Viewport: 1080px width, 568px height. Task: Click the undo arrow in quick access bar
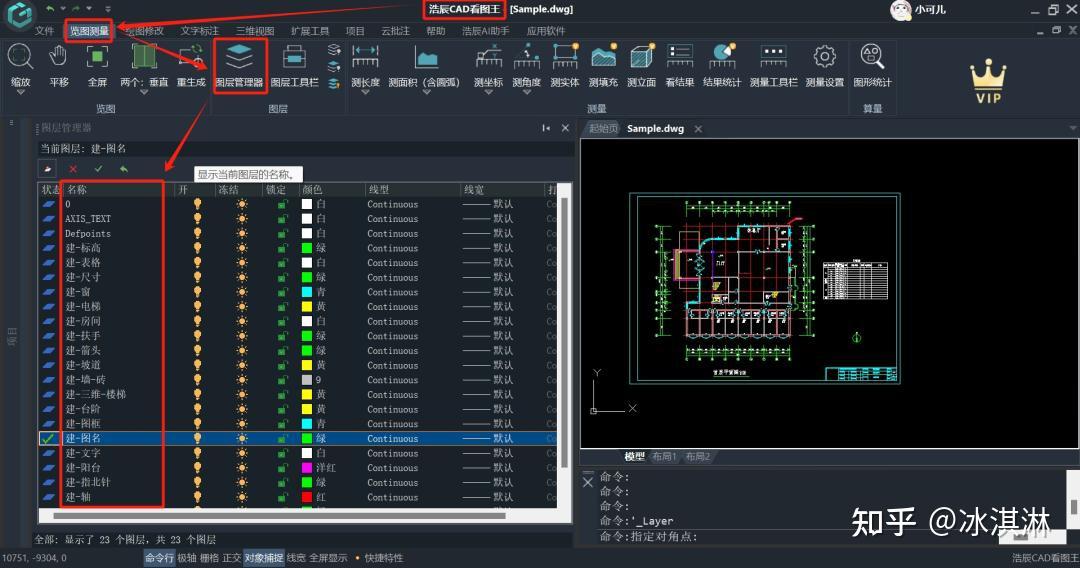(x=50, y=8)
